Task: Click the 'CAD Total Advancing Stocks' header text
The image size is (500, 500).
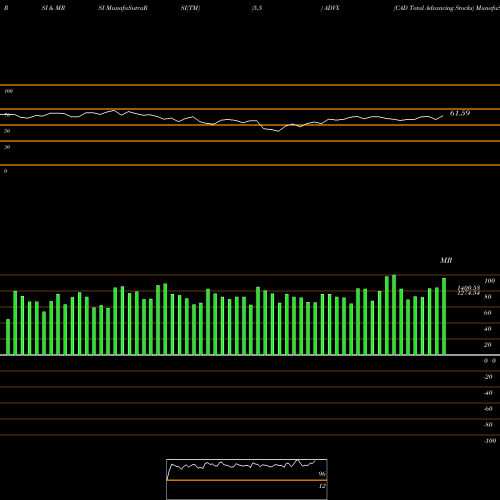Action: tap(434, 8)
